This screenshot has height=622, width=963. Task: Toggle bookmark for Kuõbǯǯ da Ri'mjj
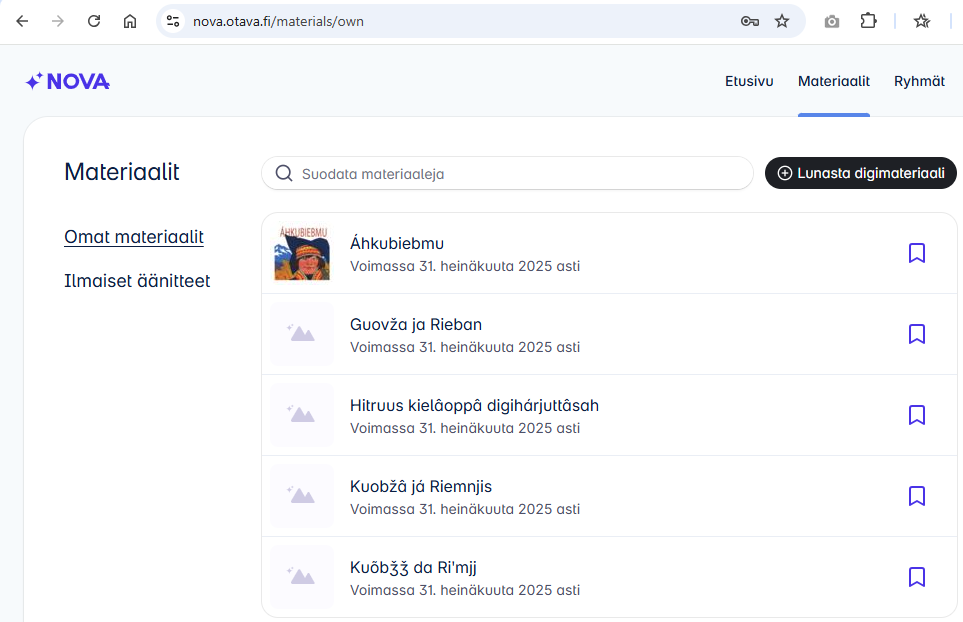click(x=916, y=577)
